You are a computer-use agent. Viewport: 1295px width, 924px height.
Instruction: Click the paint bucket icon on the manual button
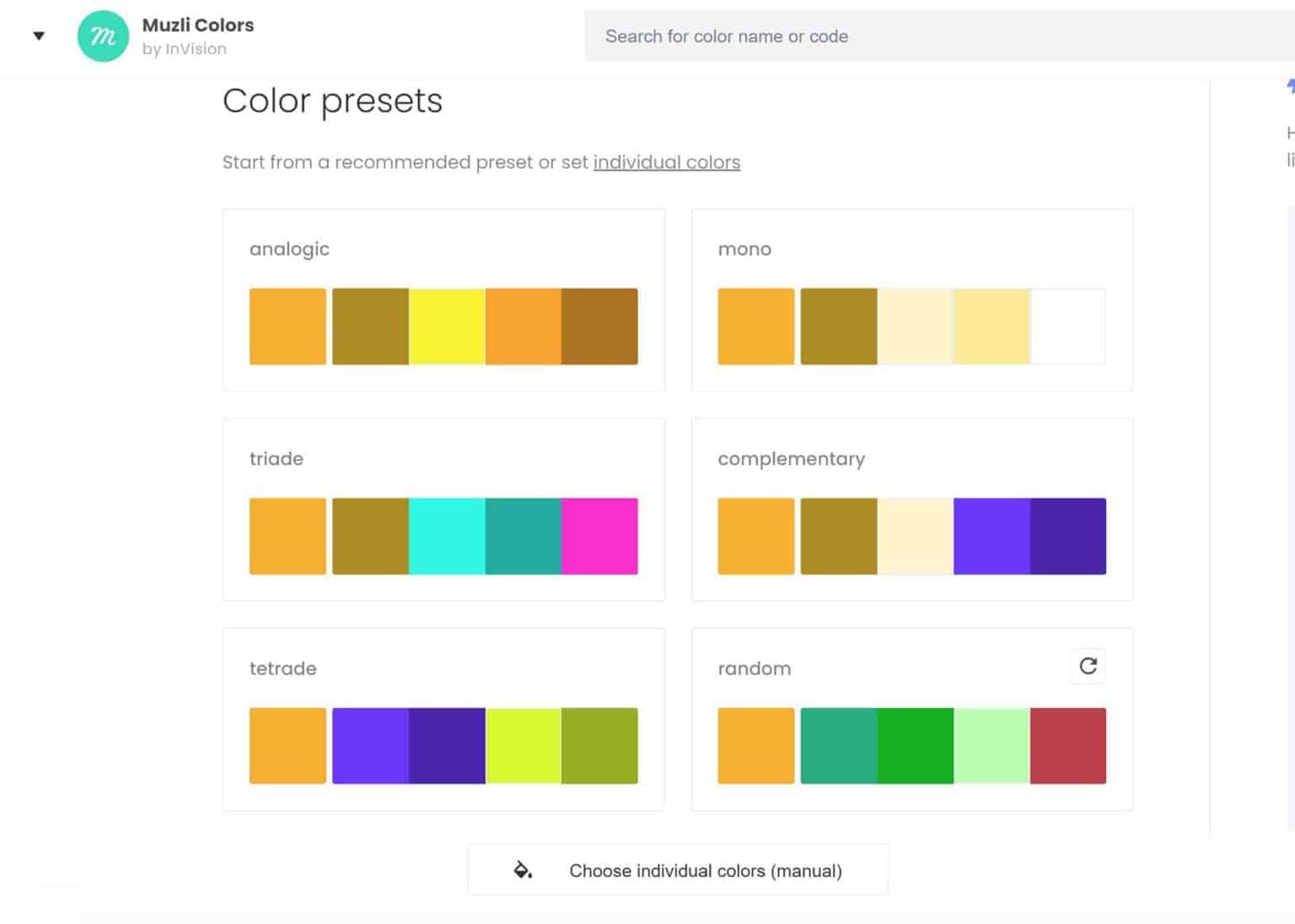click(523, 869)
